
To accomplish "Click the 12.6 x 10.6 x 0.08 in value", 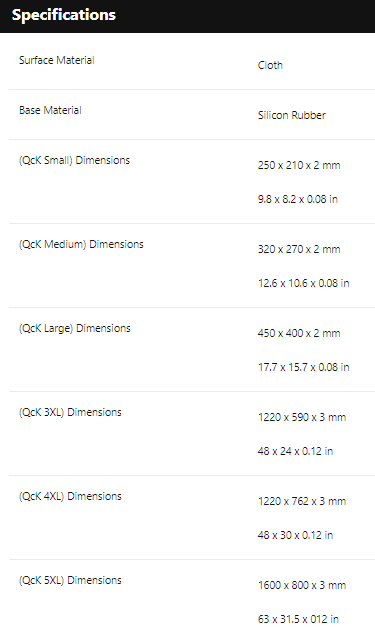I will click(x=303, y=283).
